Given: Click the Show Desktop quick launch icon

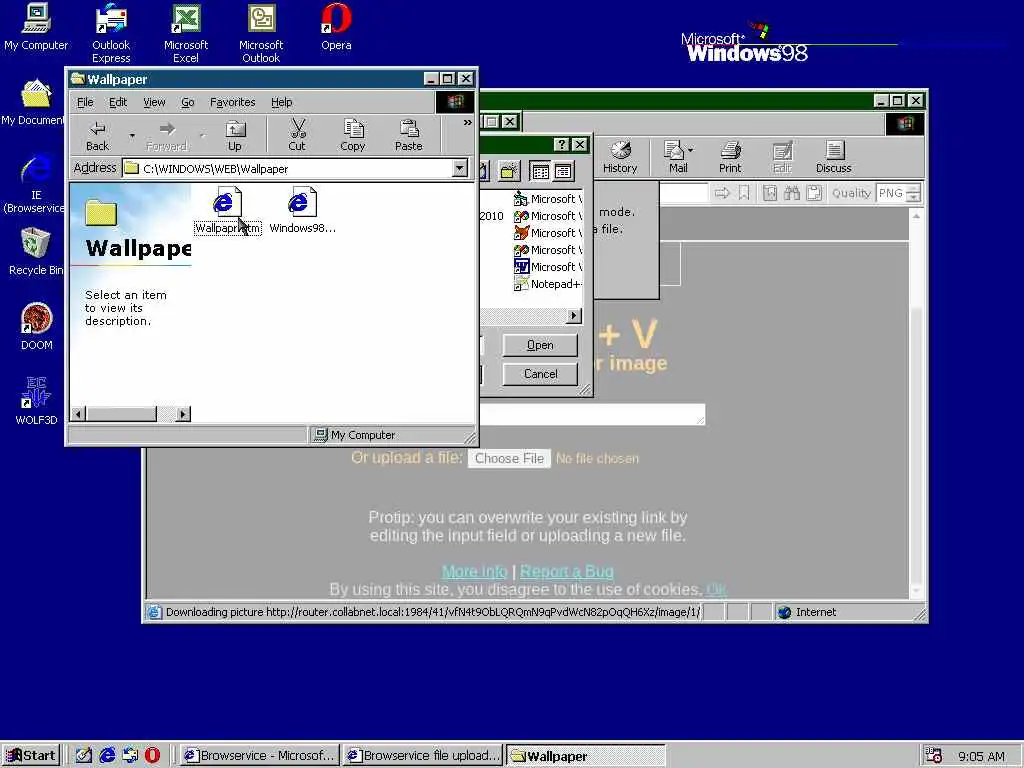Looking at the screenshot, I should (84, 756).
